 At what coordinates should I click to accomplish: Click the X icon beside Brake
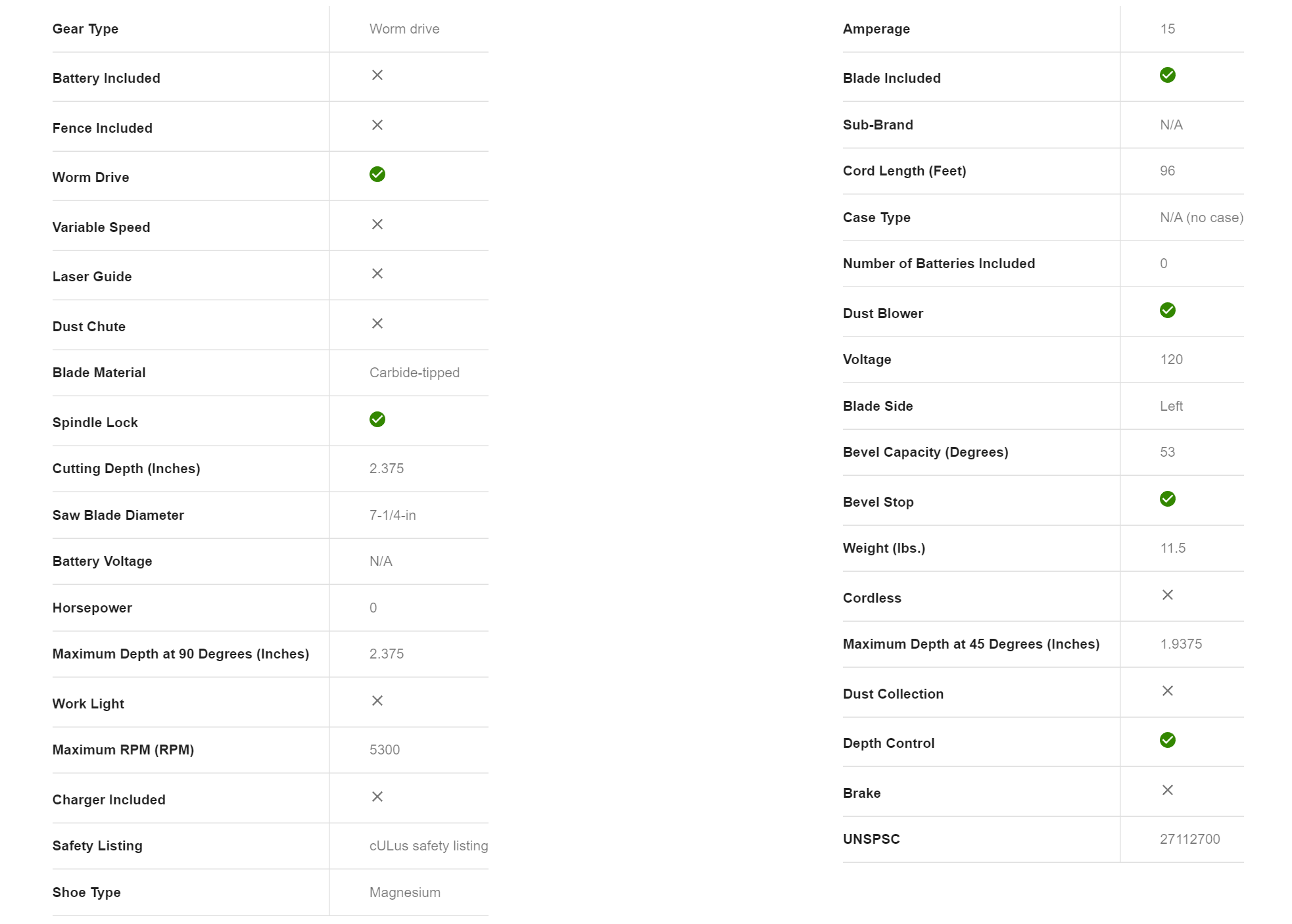pyautogui.click(x=1167, y=790)
